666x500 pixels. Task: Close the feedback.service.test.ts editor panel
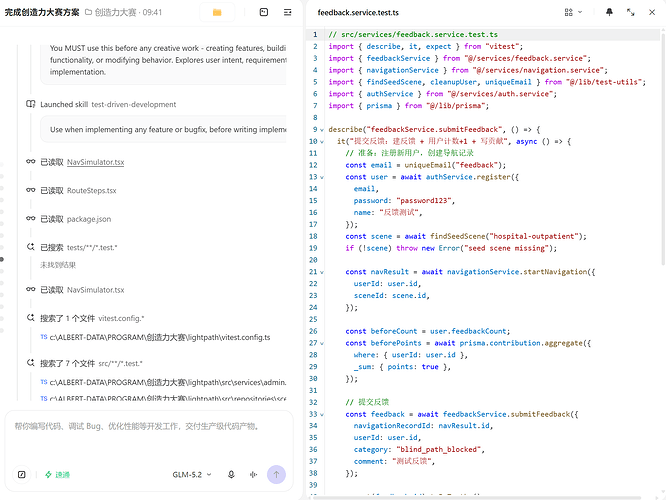[x=652, y=12]
